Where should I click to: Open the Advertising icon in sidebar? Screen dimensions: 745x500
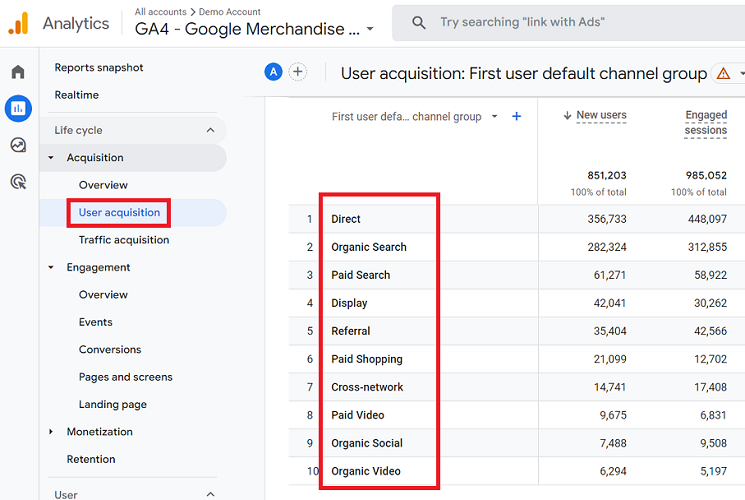pyautogui.click(x=18, y=182)
